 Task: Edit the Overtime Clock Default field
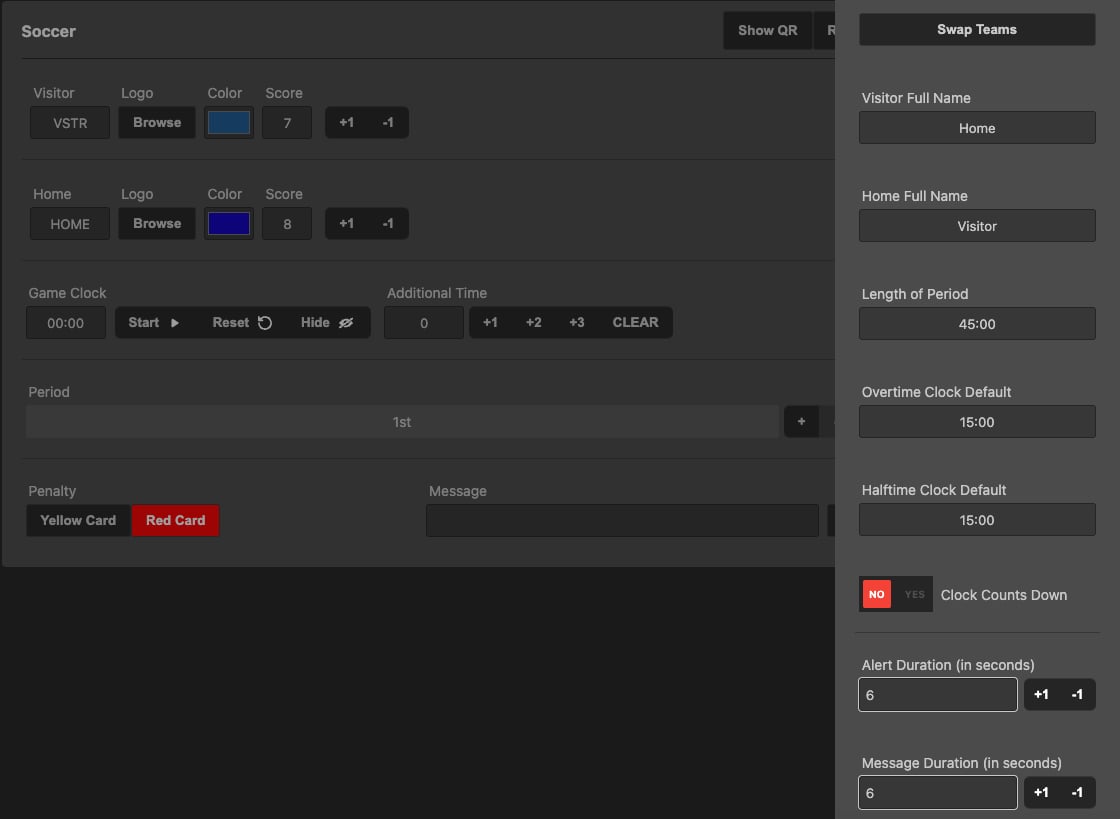pos(976,422)
